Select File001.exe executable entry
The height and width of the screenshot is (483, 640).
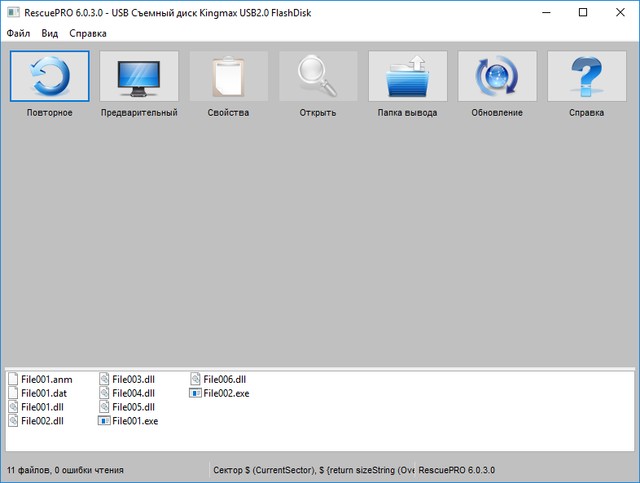[134, 422]
